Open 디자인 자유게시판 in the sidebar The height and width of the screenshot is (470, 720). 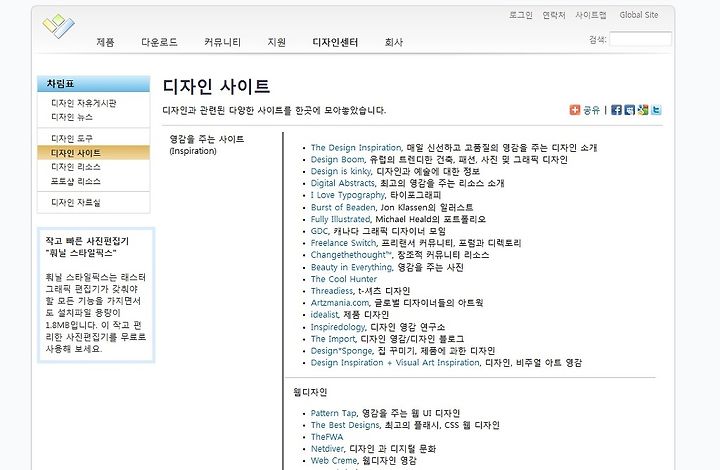[84, 103]
